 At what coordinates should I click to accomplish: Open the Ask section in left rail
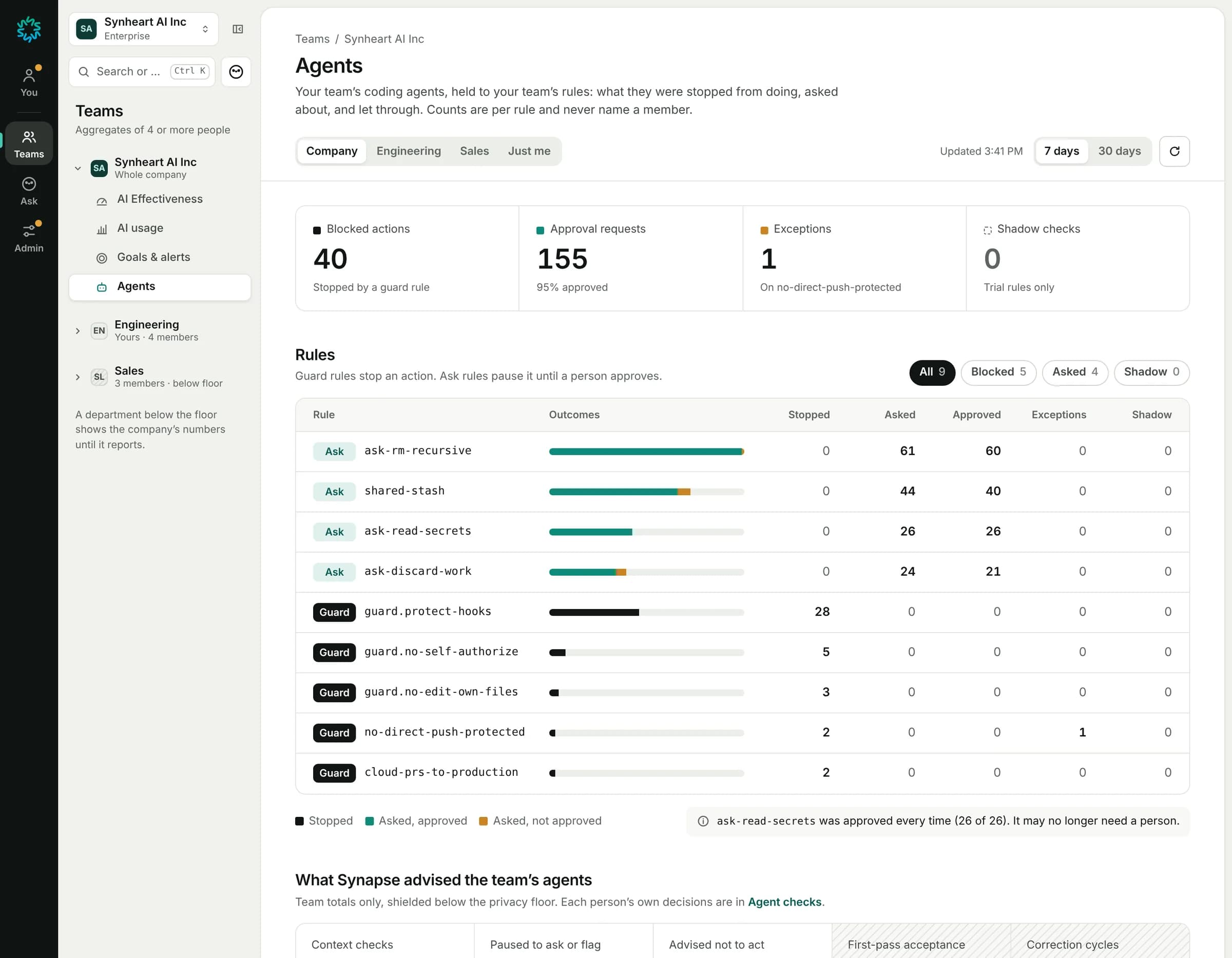tap(29, 192)
